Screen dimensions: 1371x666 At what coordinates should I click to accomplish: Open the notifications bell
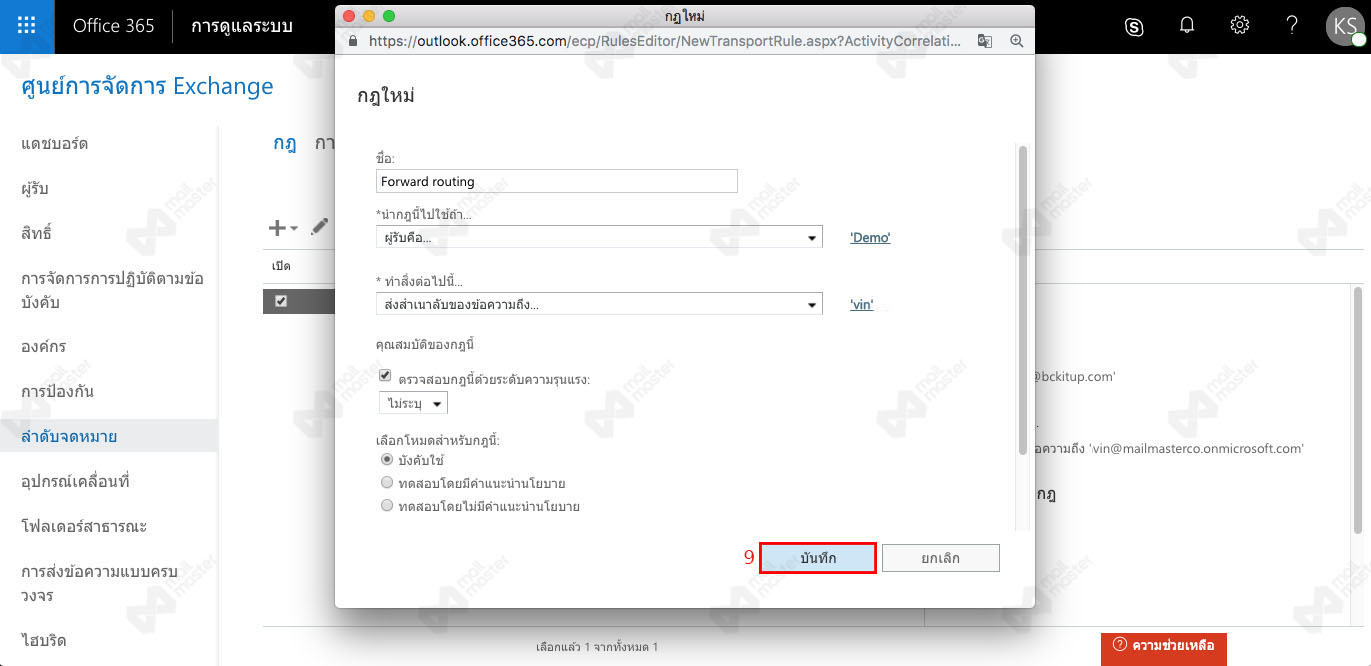click(x=1187, y=26)
